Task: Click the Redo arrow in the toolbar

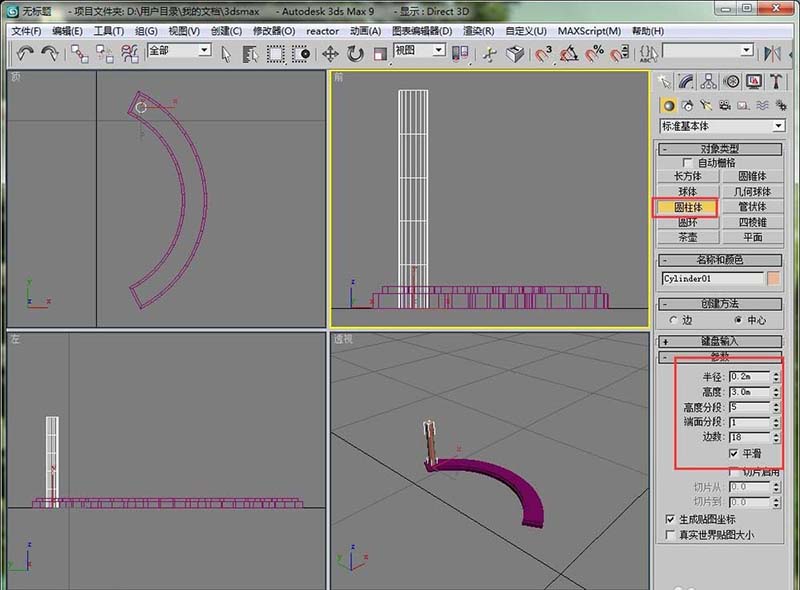Action: pyautogui.click(x=49, y=53)
